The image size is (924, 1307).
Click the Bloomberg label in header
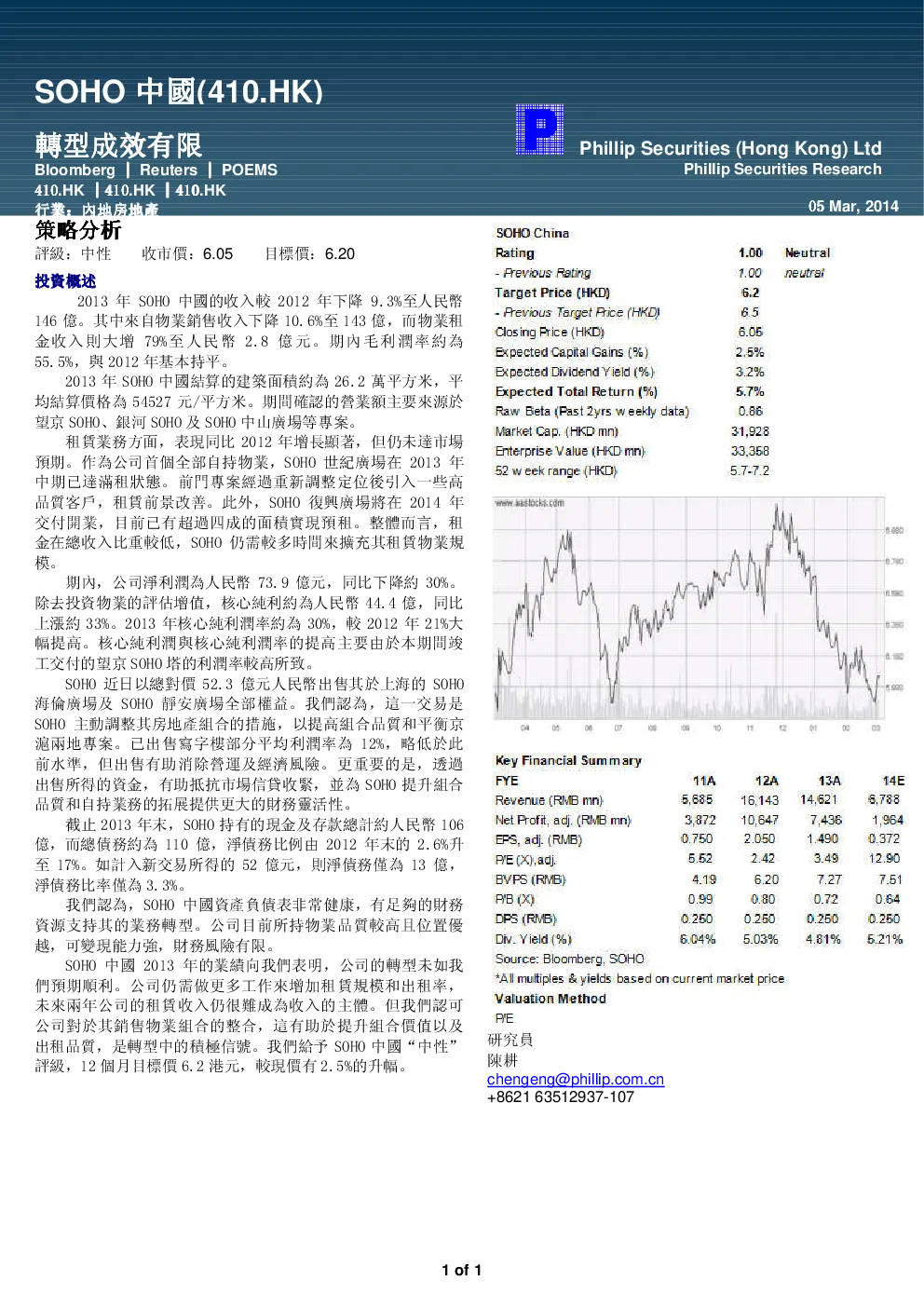pyautogui.click(x=75, y=170)
